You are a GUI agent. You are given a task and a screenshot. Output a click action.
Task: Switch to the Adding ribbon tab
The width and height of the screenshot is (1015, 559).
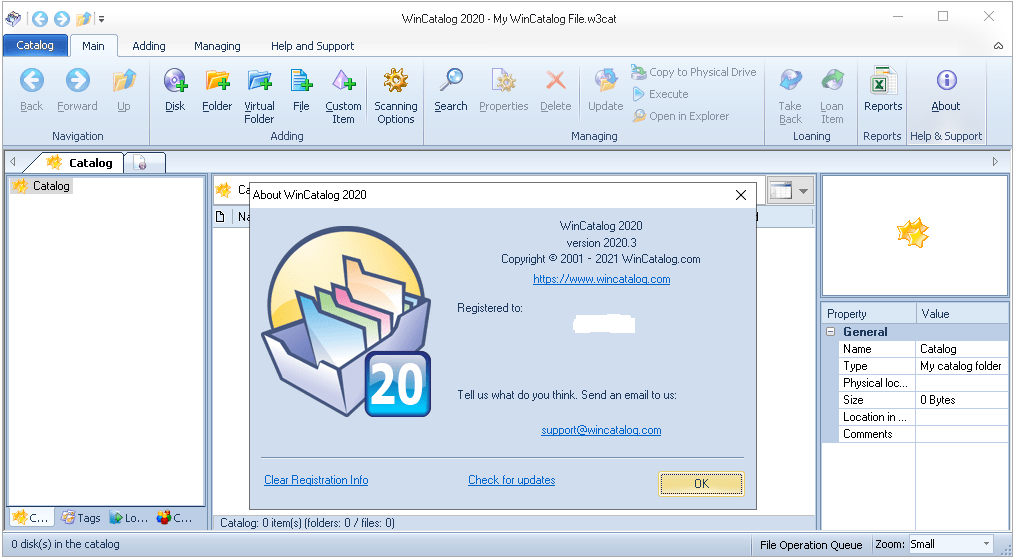149,46
